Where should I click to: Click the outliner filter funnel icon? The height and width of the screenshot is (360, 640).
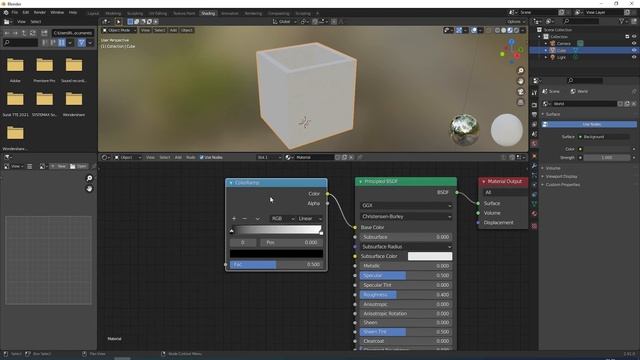[x=621, y=21]
